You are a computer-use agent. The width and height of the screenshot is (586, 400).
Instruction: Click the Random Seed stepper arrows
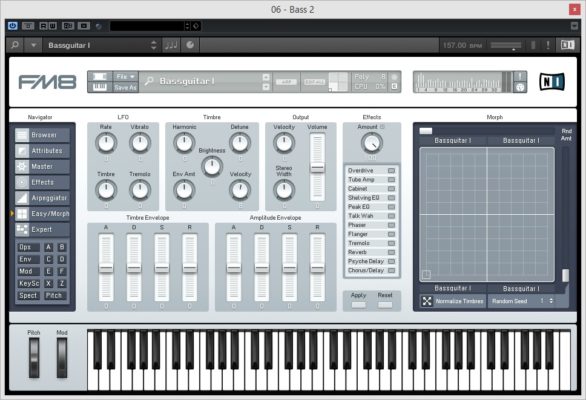pos(551,301)
